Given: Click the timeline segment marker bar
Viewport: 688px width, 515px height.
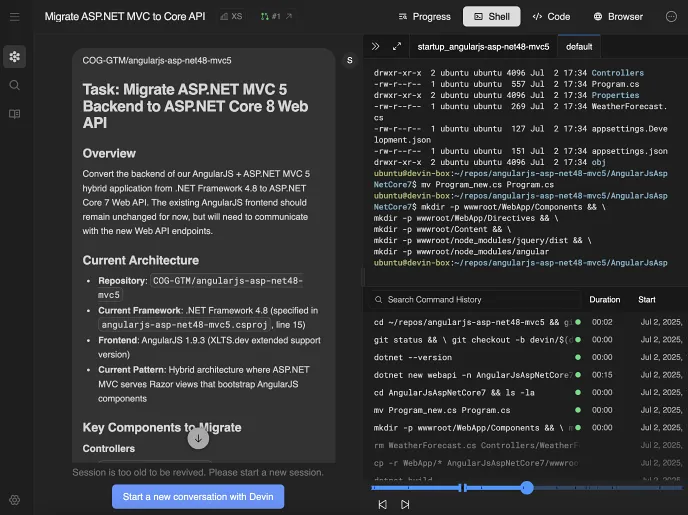Looking at the screenshot, I should [462, 487].
